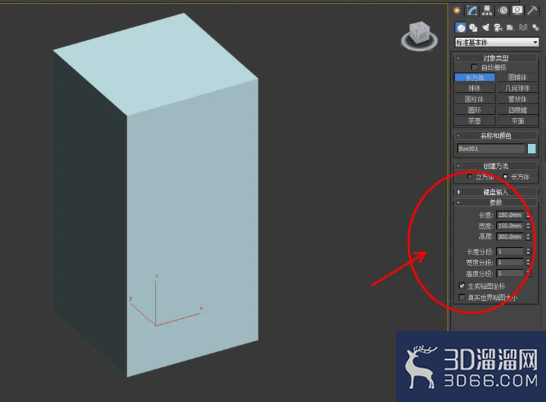
Task: Collapse the 参数 rollout
Action: (496, 202)
